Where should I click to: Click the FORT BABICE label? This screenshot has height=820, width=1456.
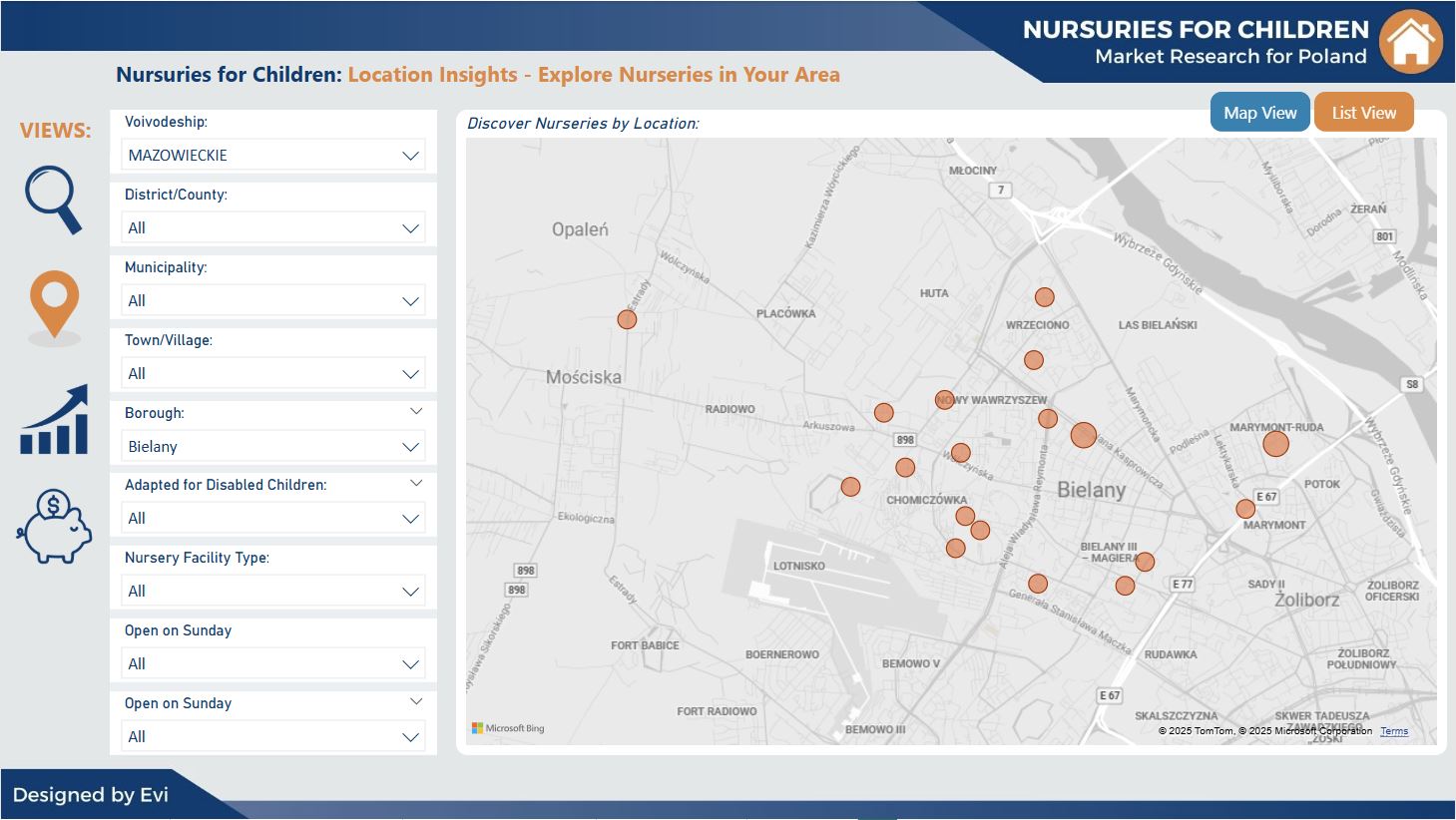(645, 645)
